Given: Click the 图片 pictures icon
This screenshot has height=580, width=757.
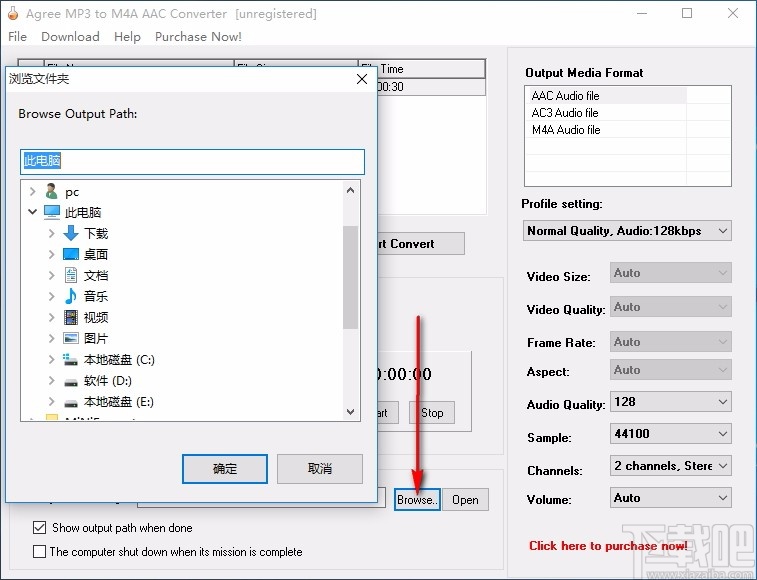Looking at the screenshot, I should (x=70, y=338).
